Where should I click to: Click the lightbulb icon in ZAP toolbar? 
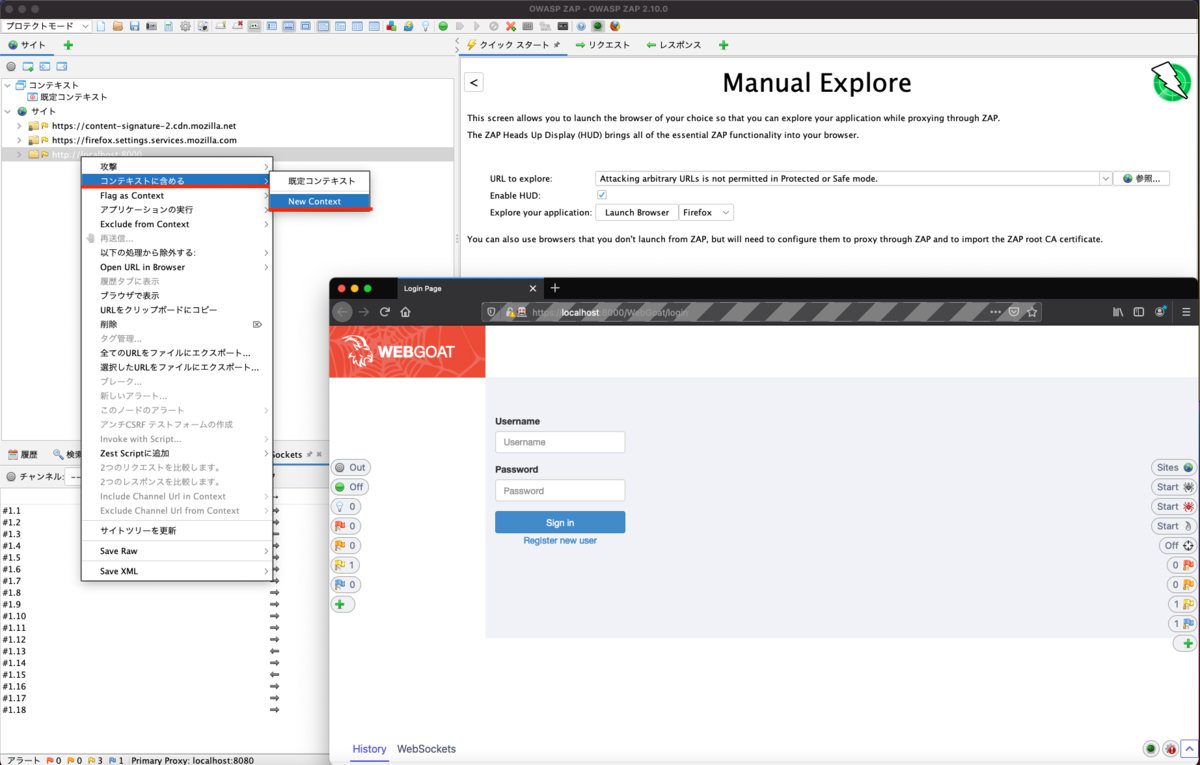click(x=425, y=25)
